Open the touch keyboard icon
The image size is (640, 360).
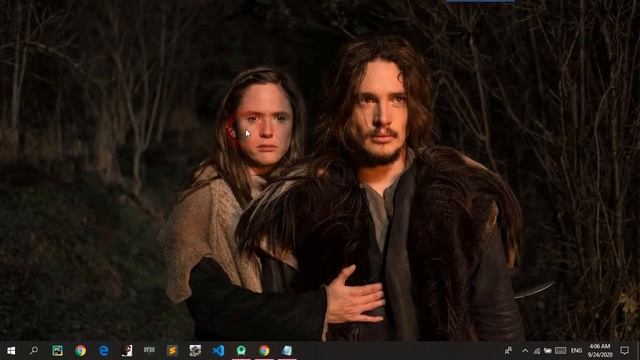[560, 351]
